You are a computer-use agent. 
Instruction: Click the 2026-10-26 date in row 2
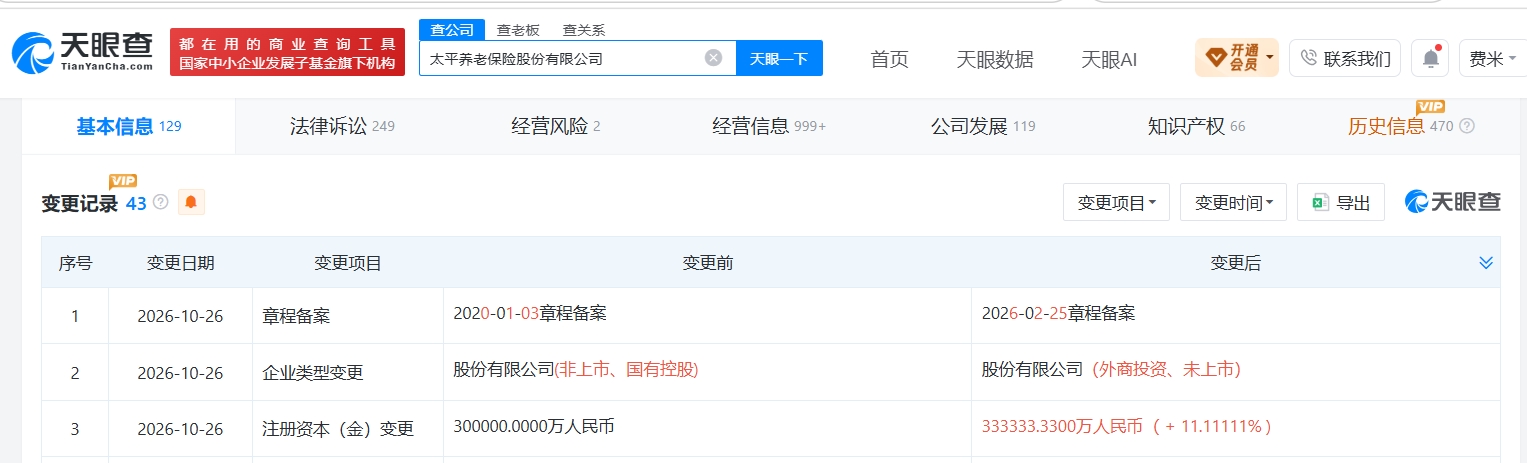180,372
